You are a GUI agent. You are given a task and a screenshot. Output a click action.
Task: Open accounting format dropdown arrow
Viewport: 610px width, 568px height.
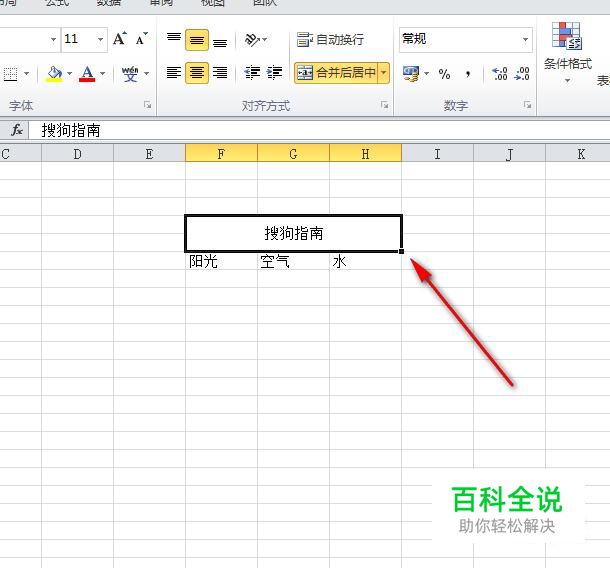(x=426, y=74)
